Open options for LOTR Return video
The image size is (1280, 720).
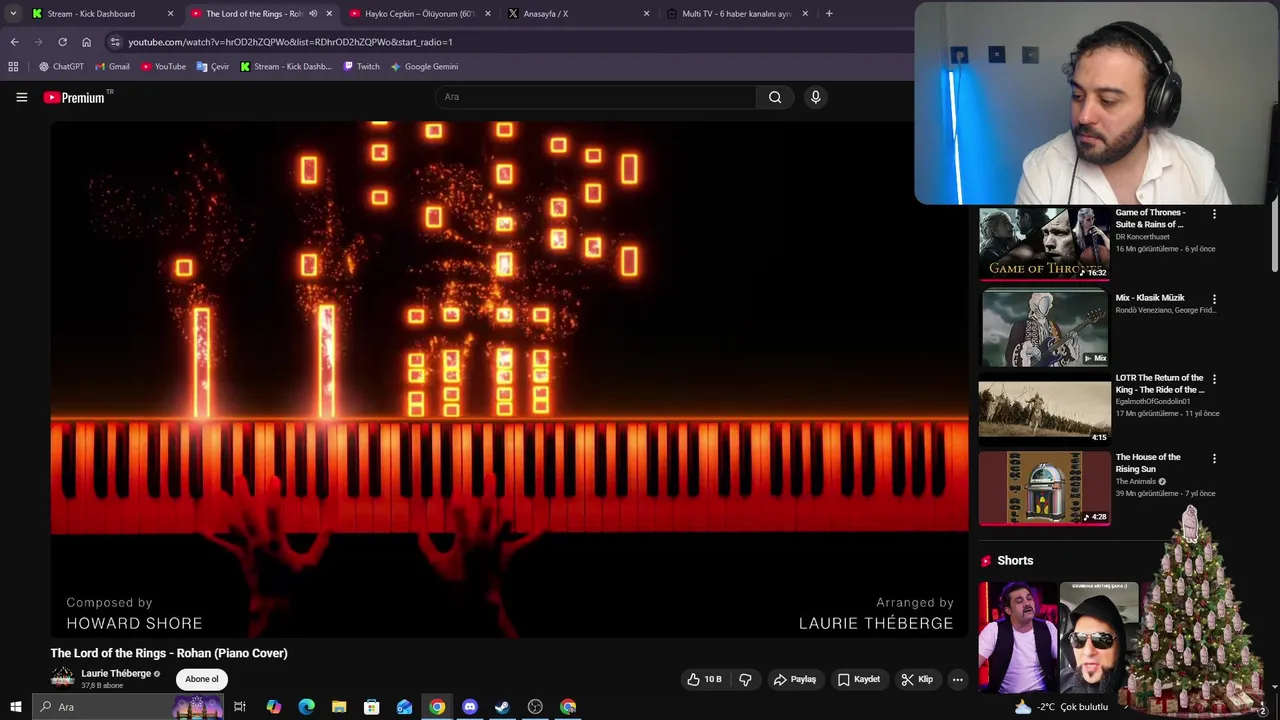click(1214, 379)
